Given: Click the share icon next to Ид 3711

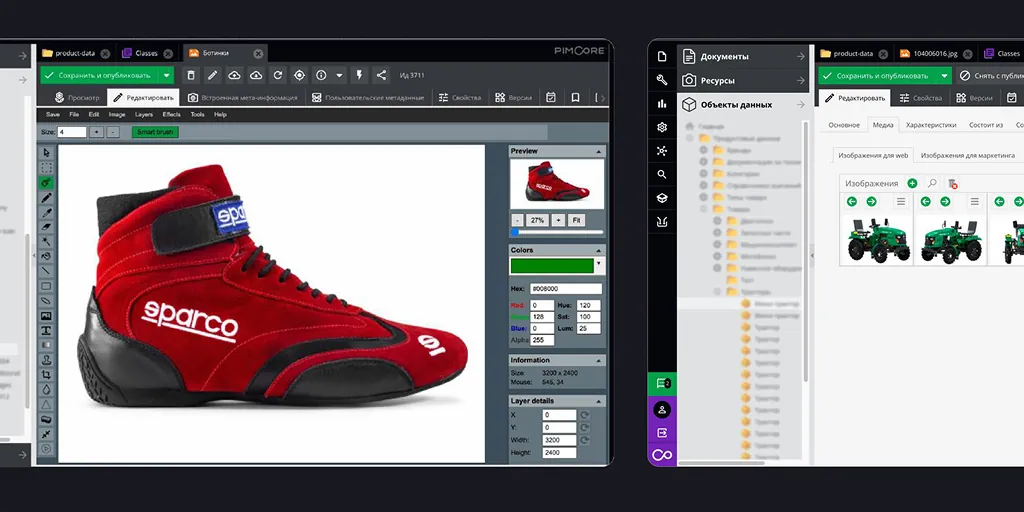Looking at the screenshot, I should click(381, 75).
